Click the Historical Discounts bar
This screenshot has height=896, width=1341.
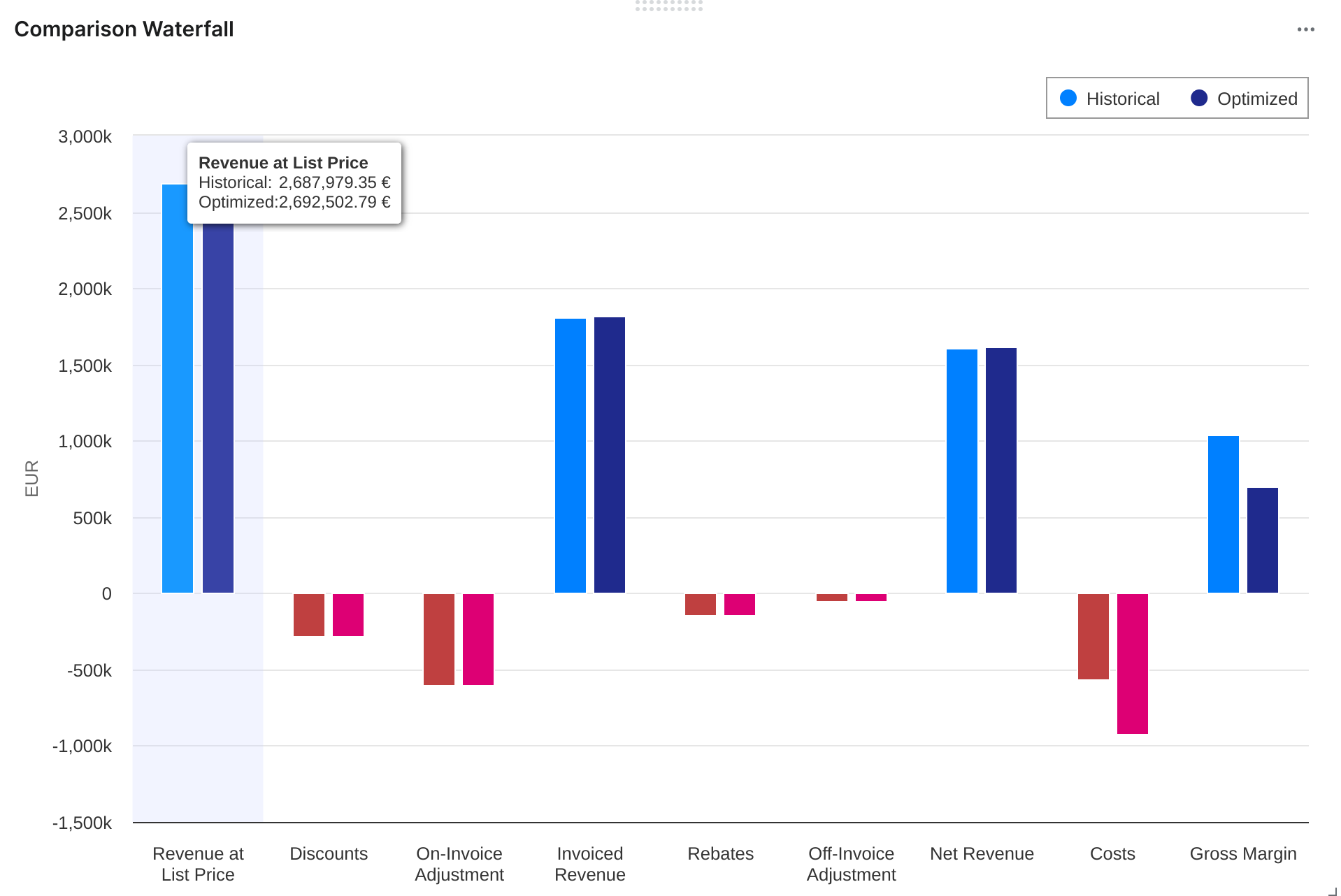[x=308, y=615]
